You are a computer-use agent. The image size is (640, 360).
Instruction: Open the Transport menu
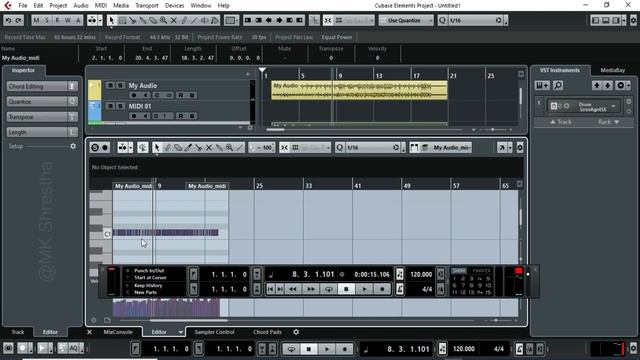click(147, 5)
